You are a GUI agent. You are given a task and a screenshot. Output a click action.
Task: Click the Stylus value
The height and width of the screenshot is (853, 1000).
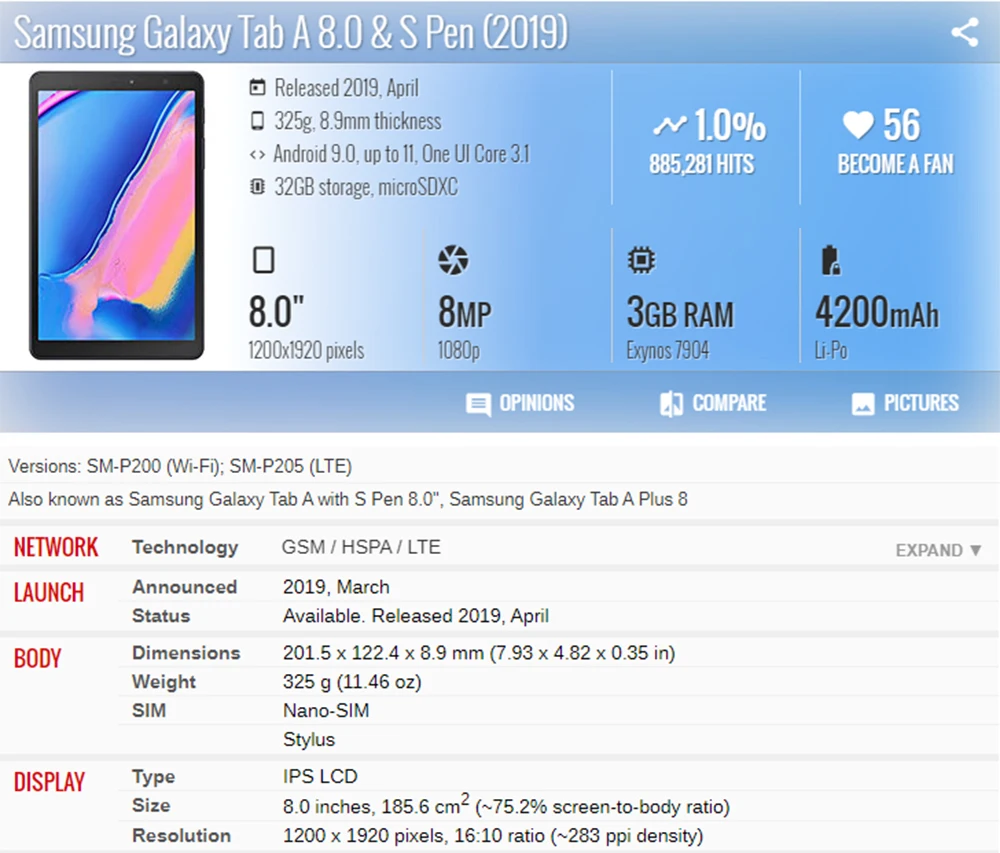pos(309,740)
